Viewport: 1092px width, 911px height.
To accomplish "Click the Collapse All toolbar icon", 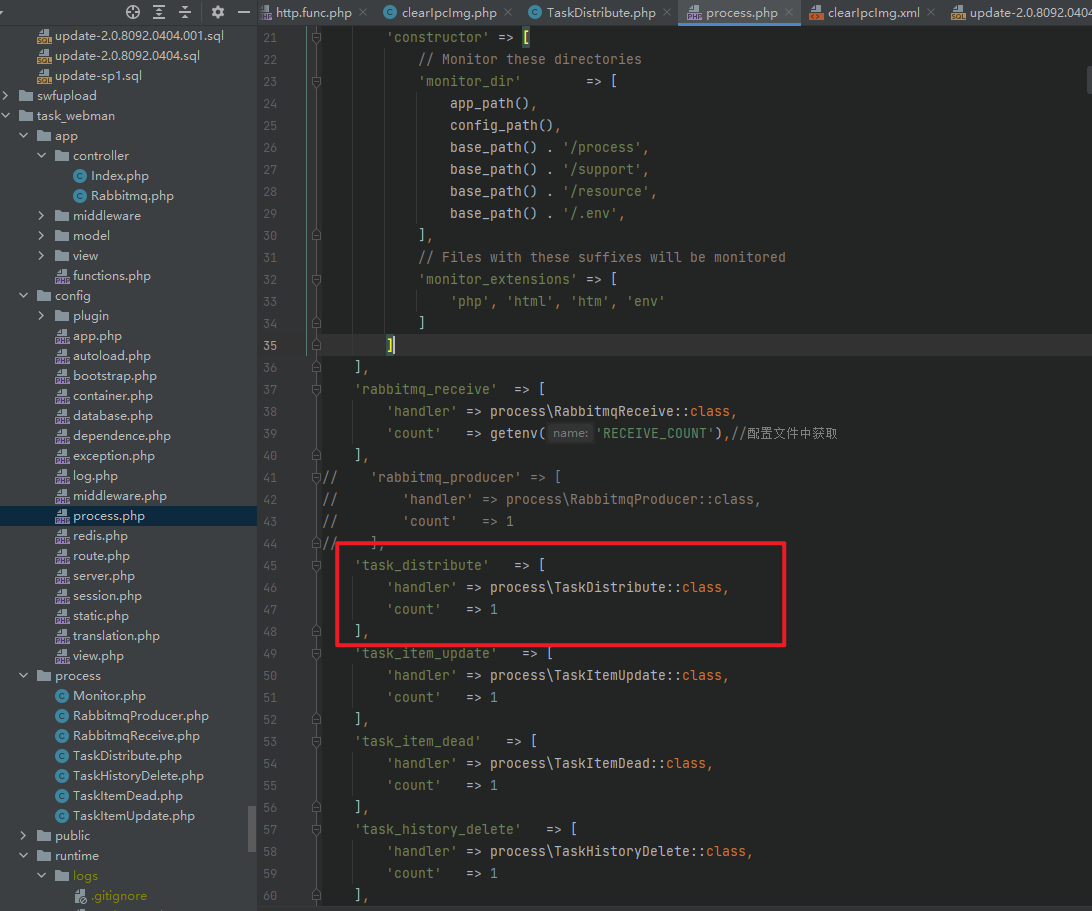I will pos(185,12).
